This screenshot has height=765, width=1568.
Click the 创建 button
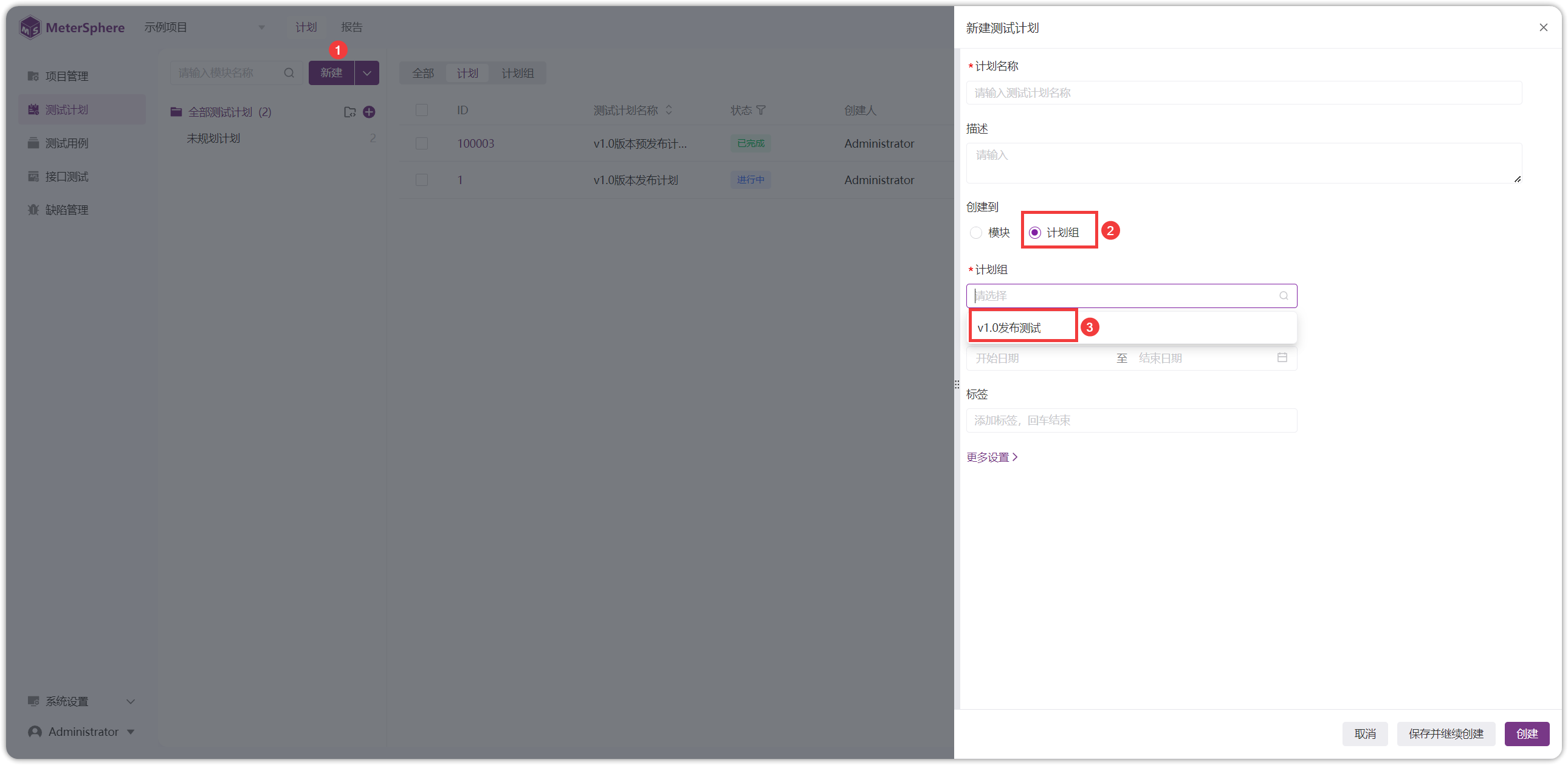pos(1527,734)
